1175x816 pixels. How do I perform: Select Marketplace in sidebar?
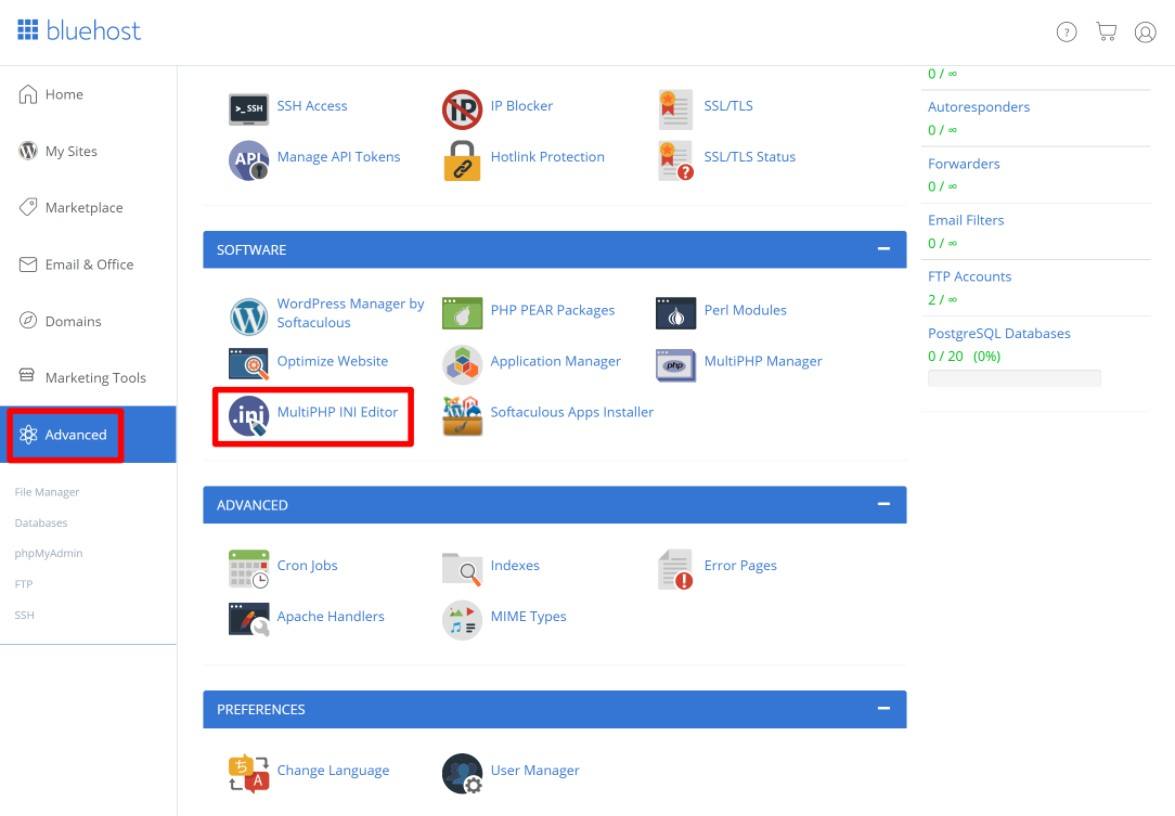coord(88,208)
